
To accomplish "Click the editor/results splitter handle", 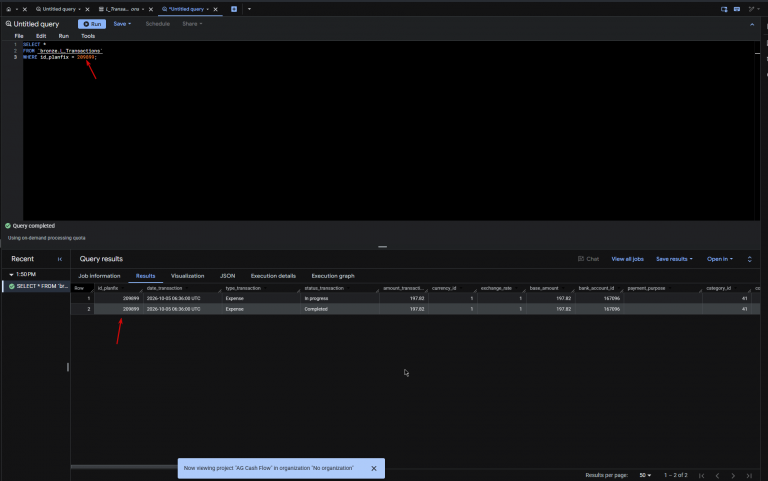I will pos(383,247).
